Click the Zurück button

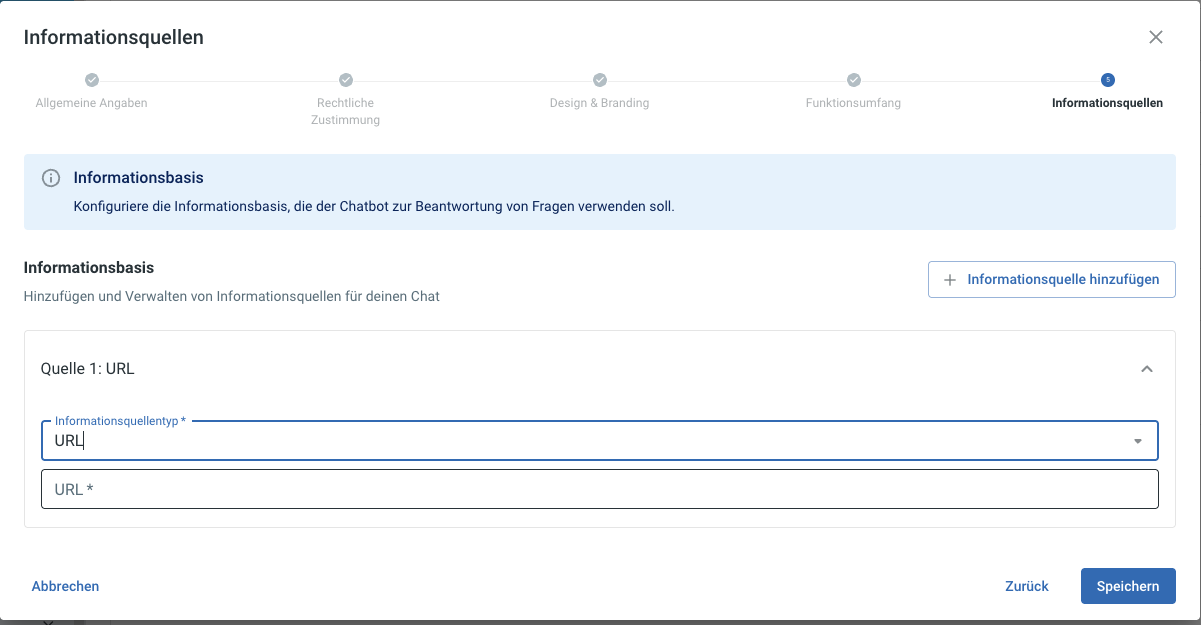(x=1027, y=586)
